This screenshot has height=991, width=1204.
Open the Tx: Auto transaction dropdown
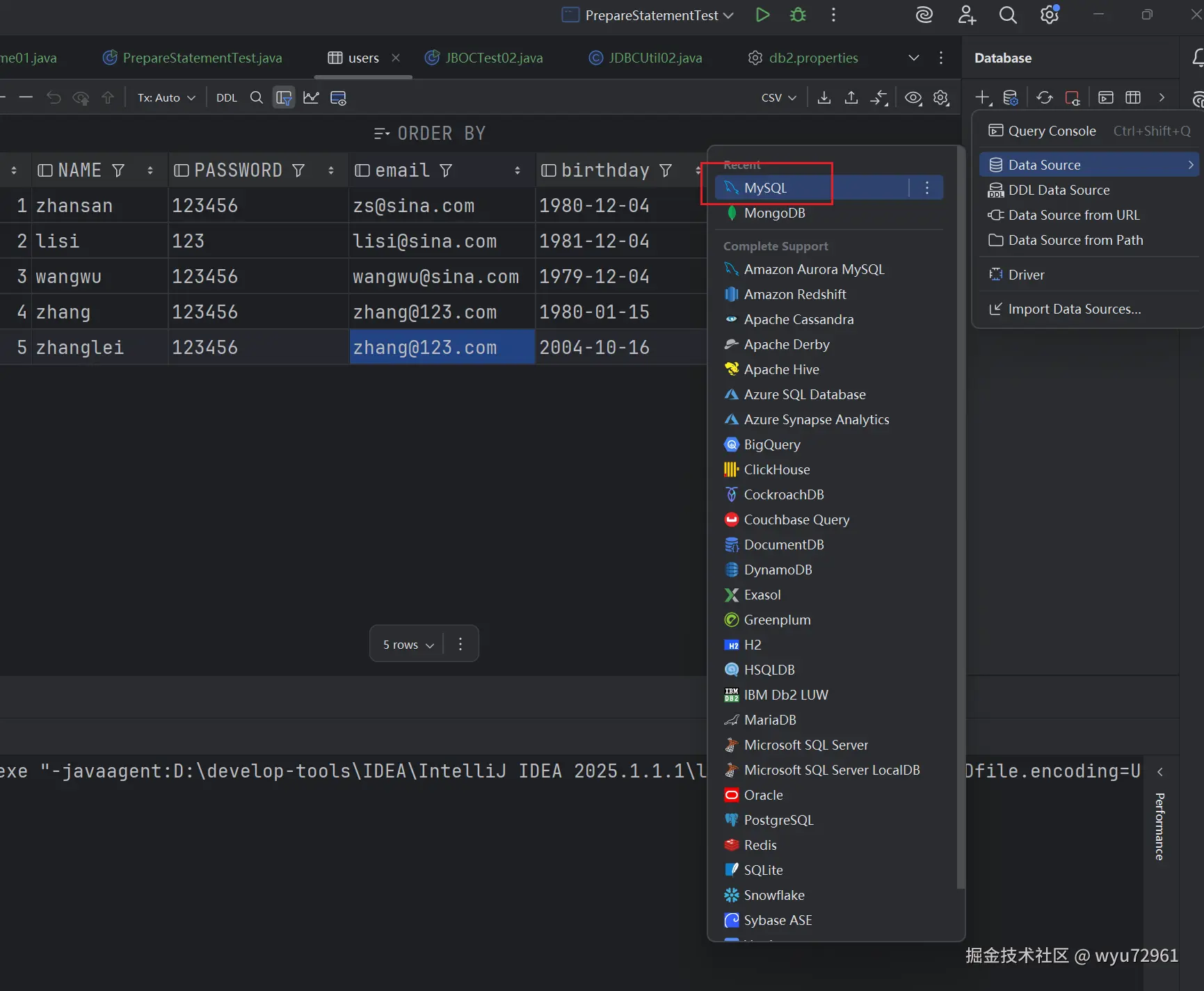point(166,98)
